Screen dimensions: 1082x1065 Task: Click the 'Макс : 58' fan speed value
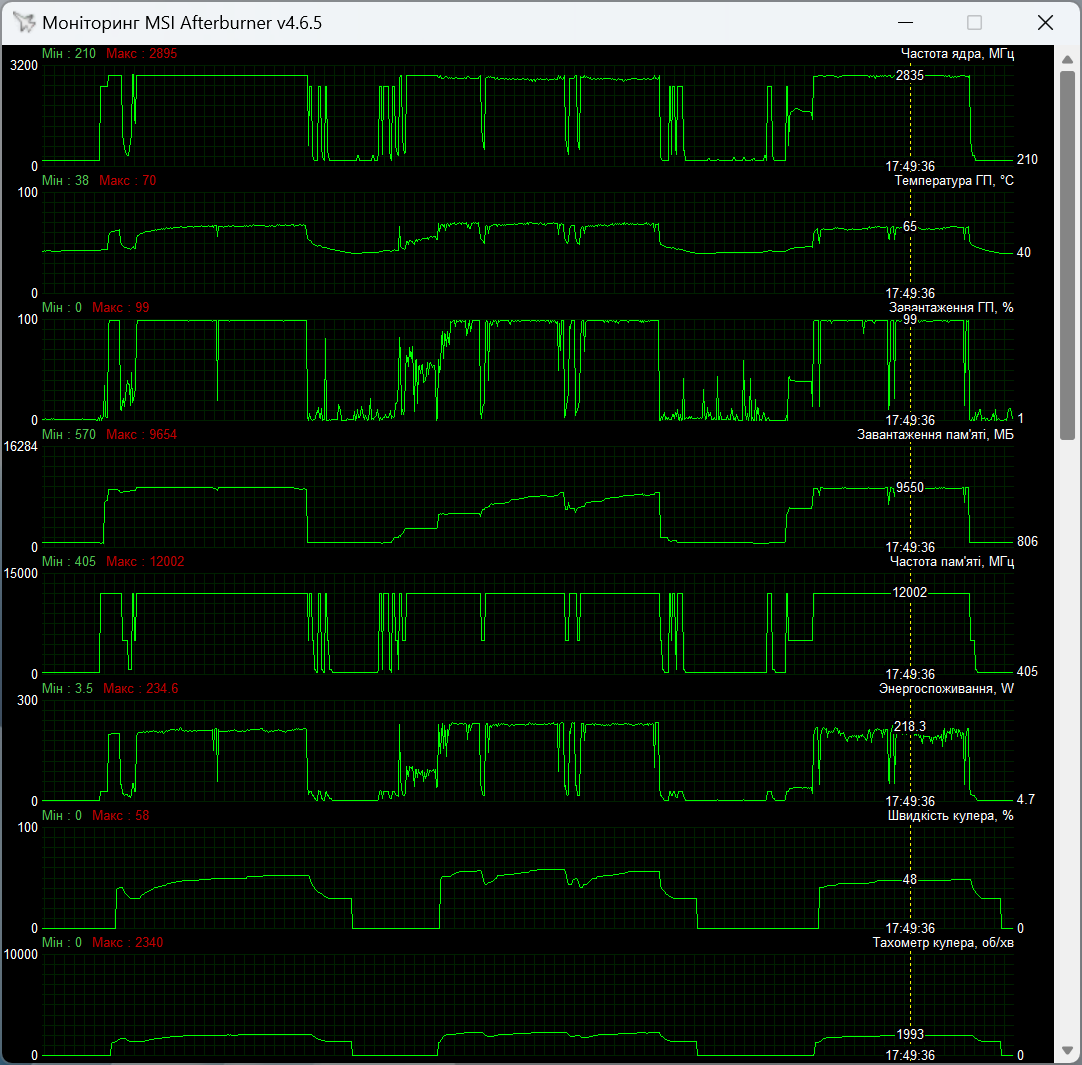[121, 815]
